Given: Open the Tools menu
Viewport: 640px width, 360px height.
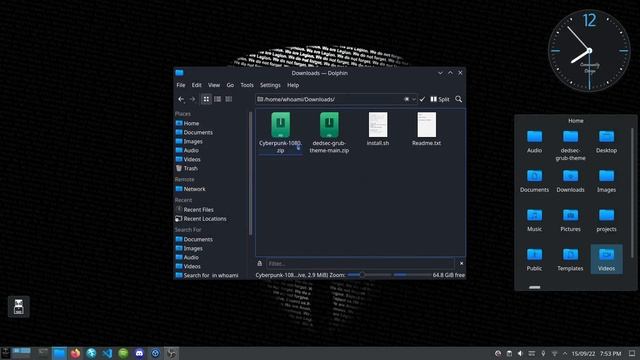Looking at the screenshot, I should [x=247, y=85].
